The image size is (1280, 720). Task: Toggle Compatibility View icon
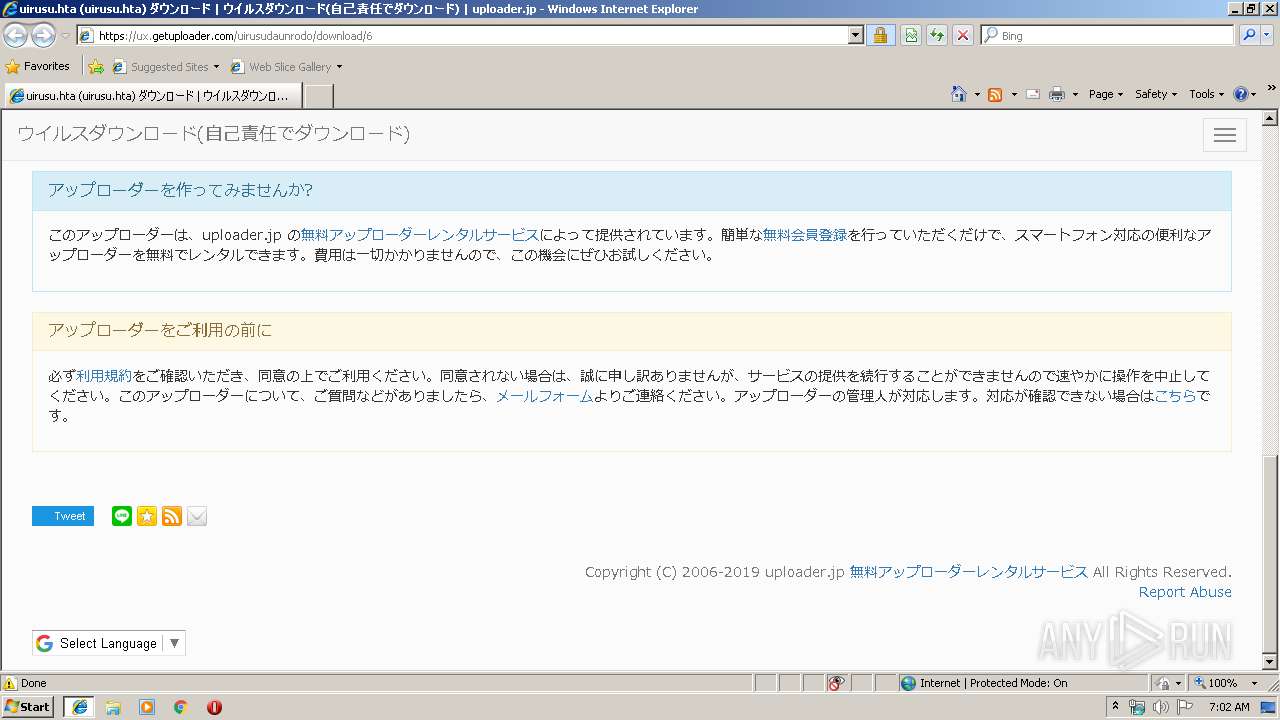tap(911, 36)
